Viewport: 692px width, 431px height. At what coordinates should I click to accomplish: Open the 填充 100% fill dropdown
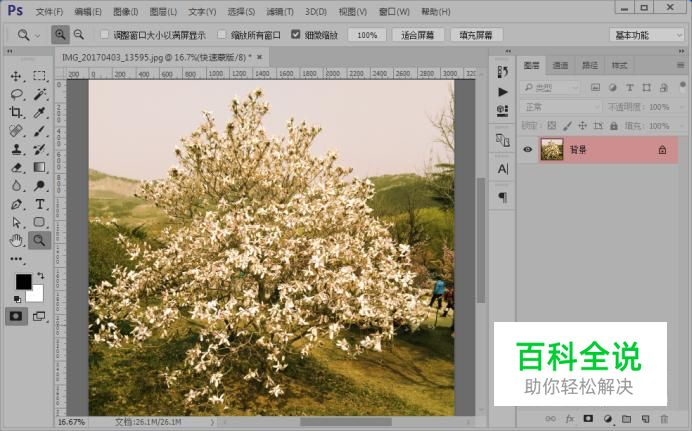tap(681, 126)
